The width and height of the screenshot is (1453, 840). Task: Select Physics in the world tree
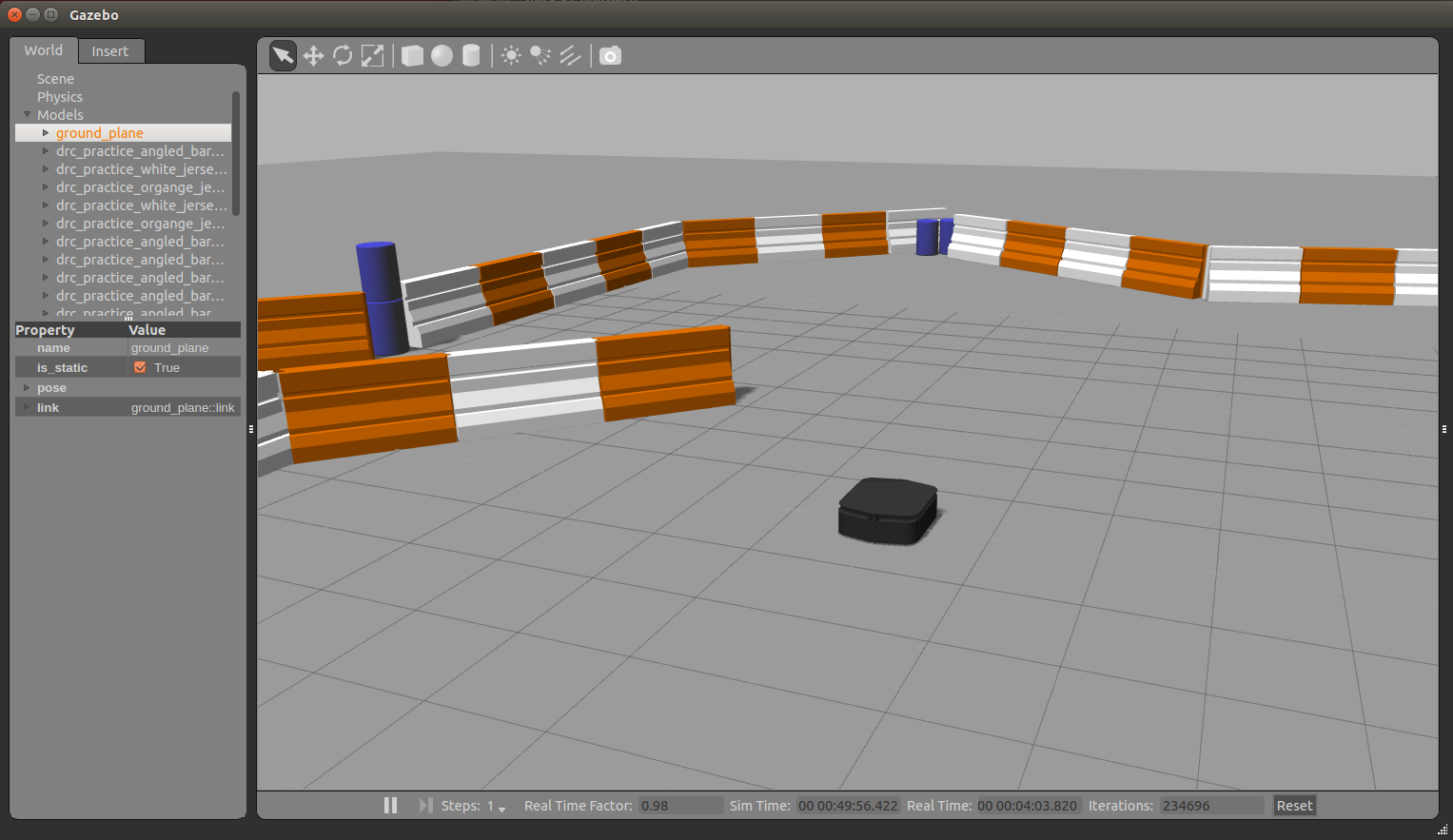(x=60, y=97)
